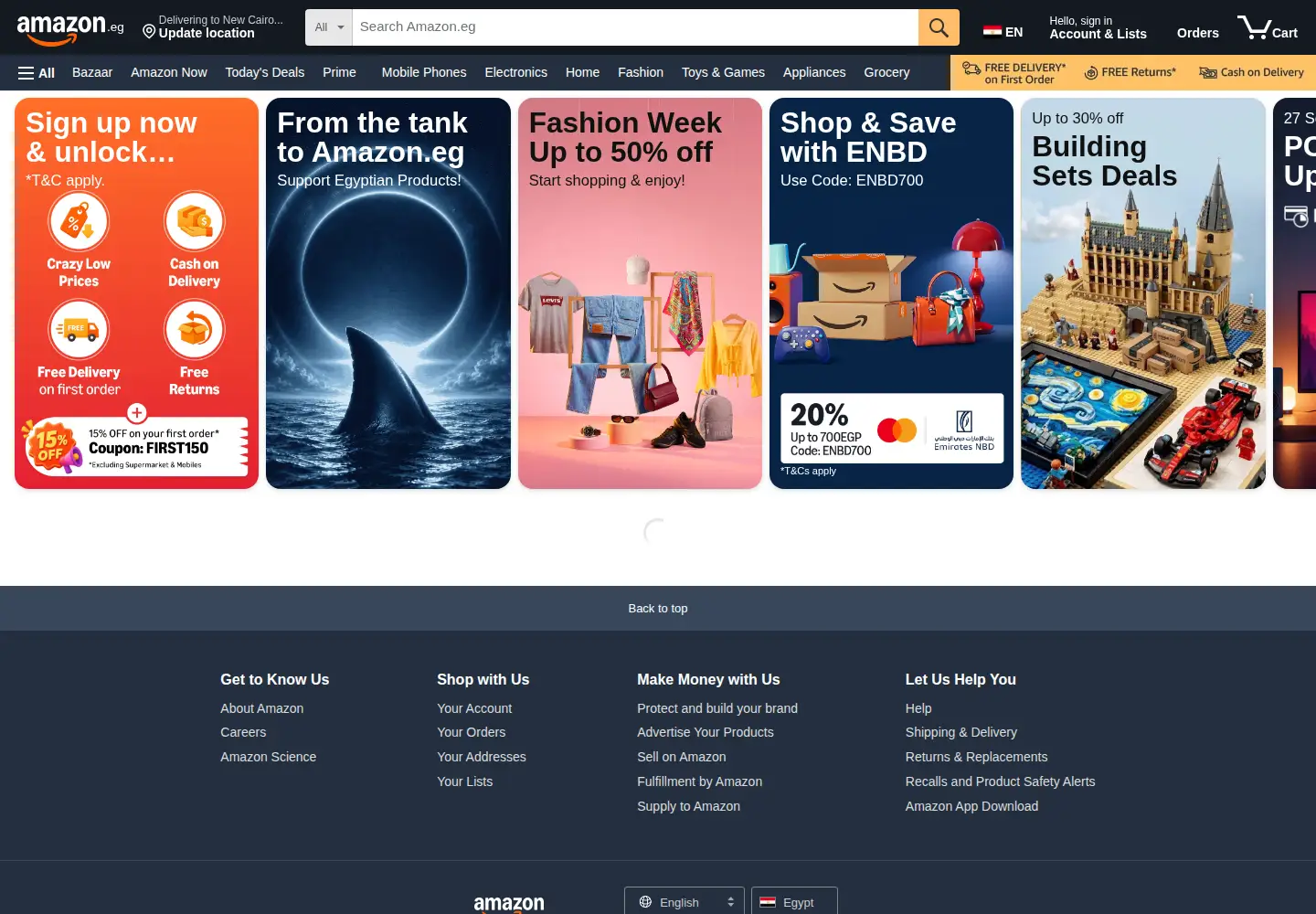This screenshot has height=914, width=1316.
Task: Open the All hamburger menu
Action: click(x=37, y=73)
